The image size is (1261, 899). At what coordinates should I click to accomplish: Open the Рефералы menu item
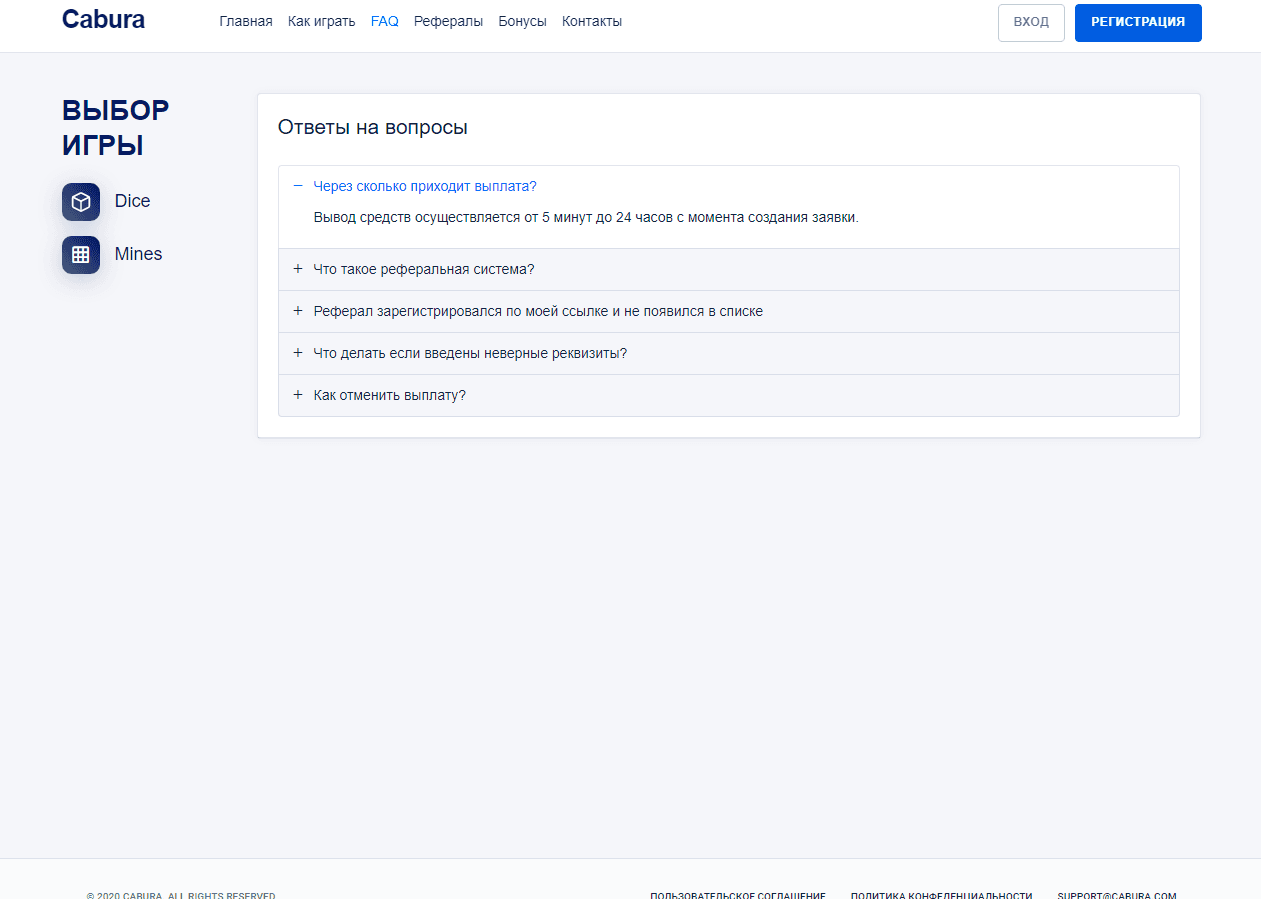[x=448, y=22]
